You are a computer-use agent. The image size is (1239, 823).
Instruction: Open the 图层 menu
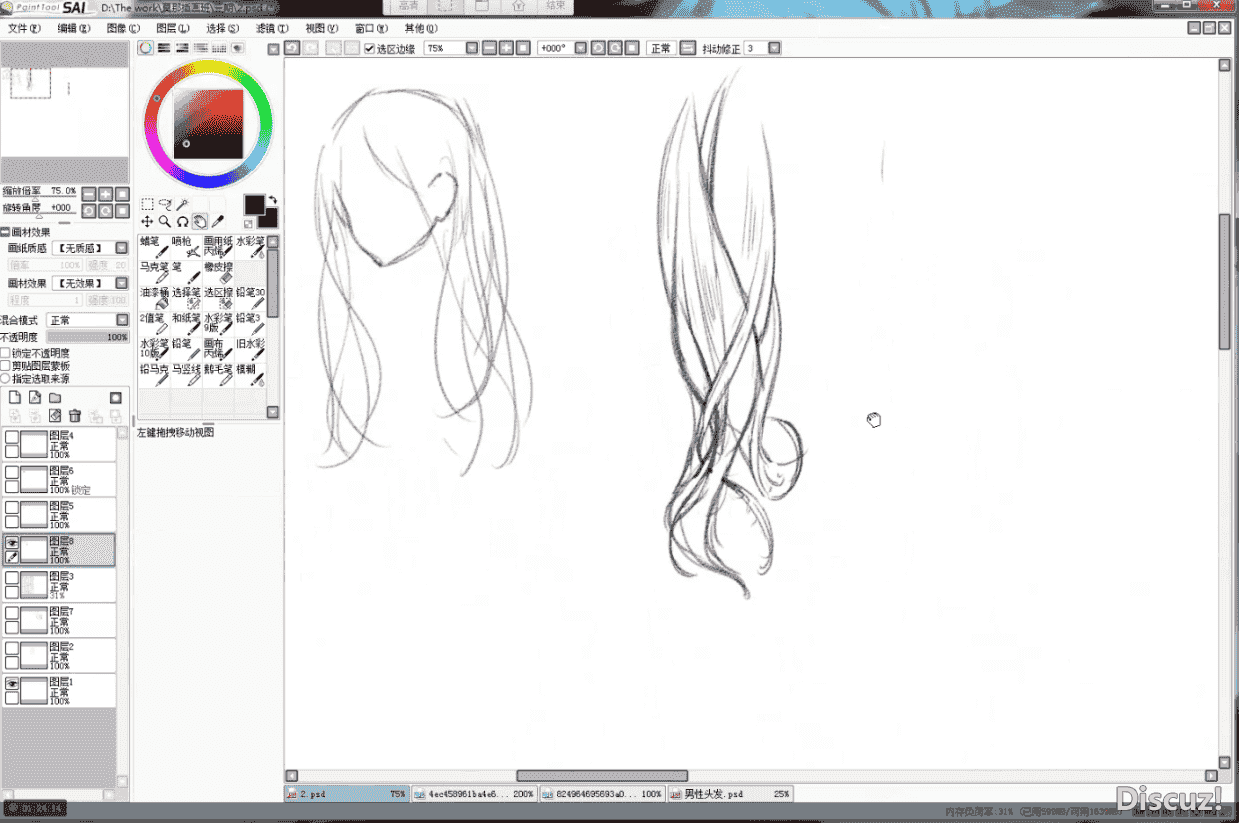[x=173, y=28]
